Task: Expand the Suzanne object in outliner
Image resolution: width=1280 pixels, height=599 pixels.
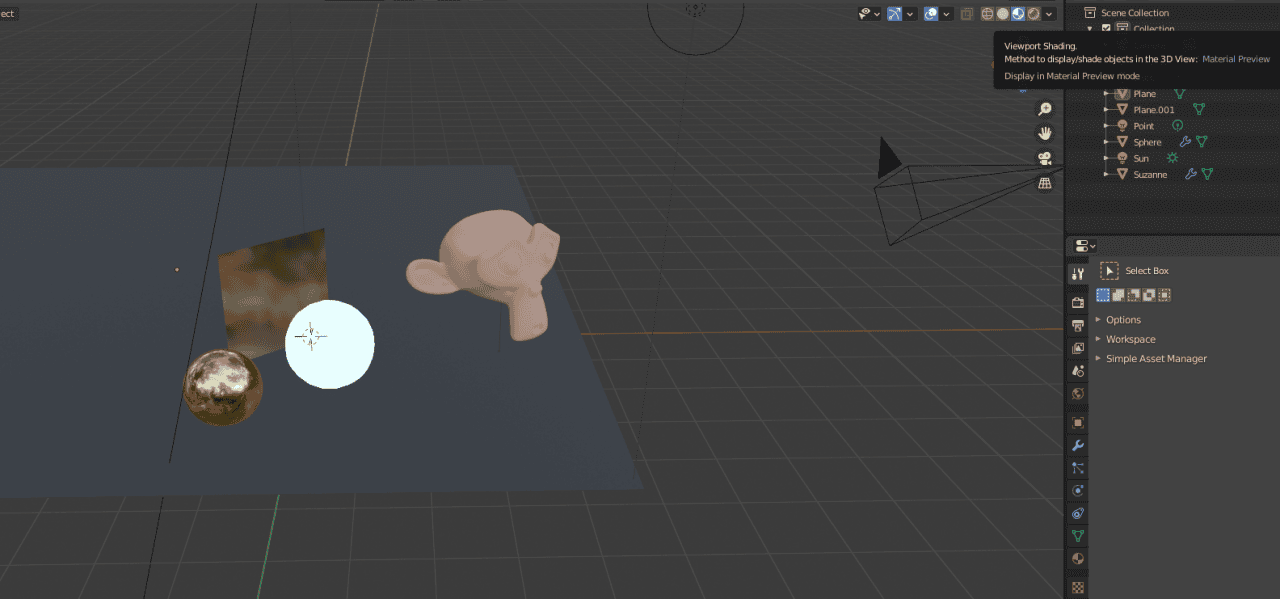Action: (x=1107, y=173)
